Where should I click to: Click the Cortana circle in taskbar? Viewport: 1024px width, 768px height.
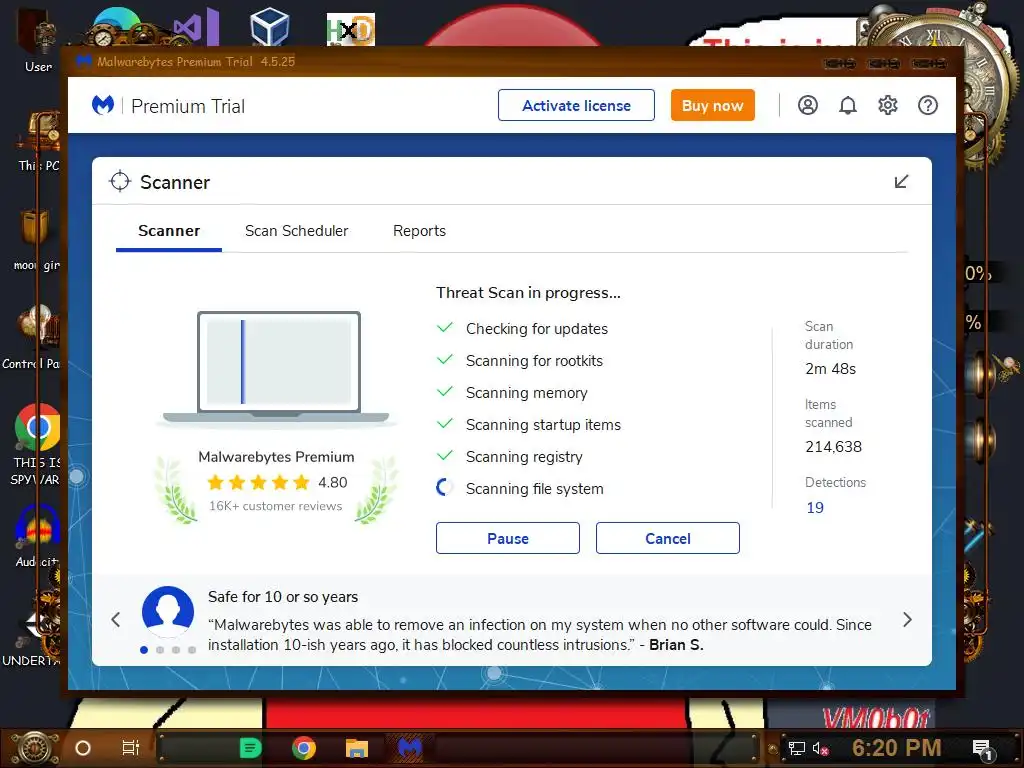pyautogui.click(x=83, y=748)
